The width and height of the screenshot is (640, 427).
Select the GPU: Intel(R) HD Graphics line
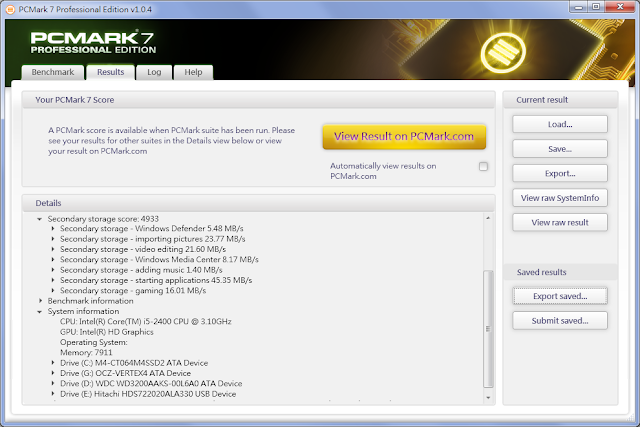coord(107,332)
